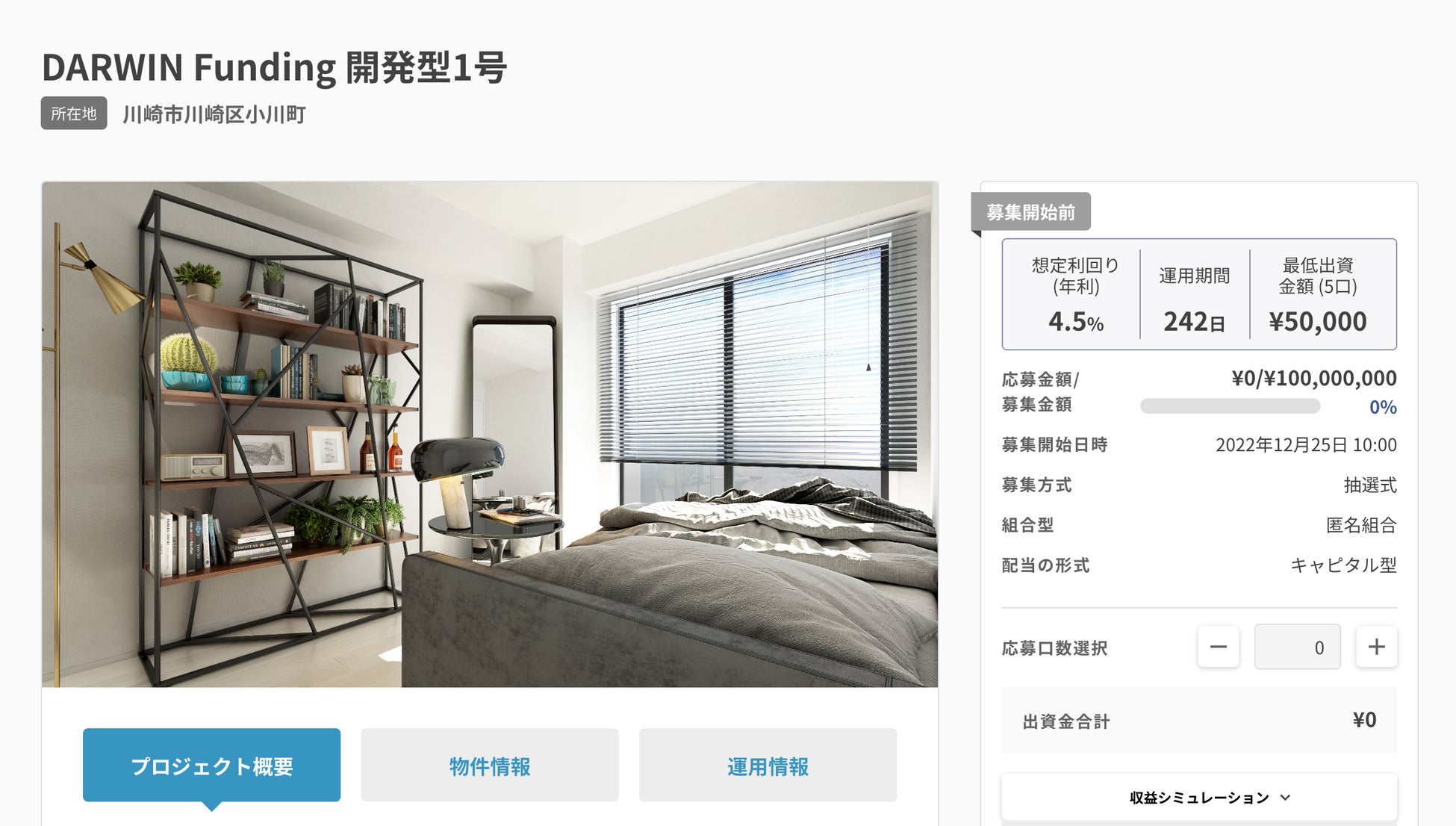1456x826 pixels.
Task: Click the ¥50,000 minimum investment value
Action: click(1318, 322)
